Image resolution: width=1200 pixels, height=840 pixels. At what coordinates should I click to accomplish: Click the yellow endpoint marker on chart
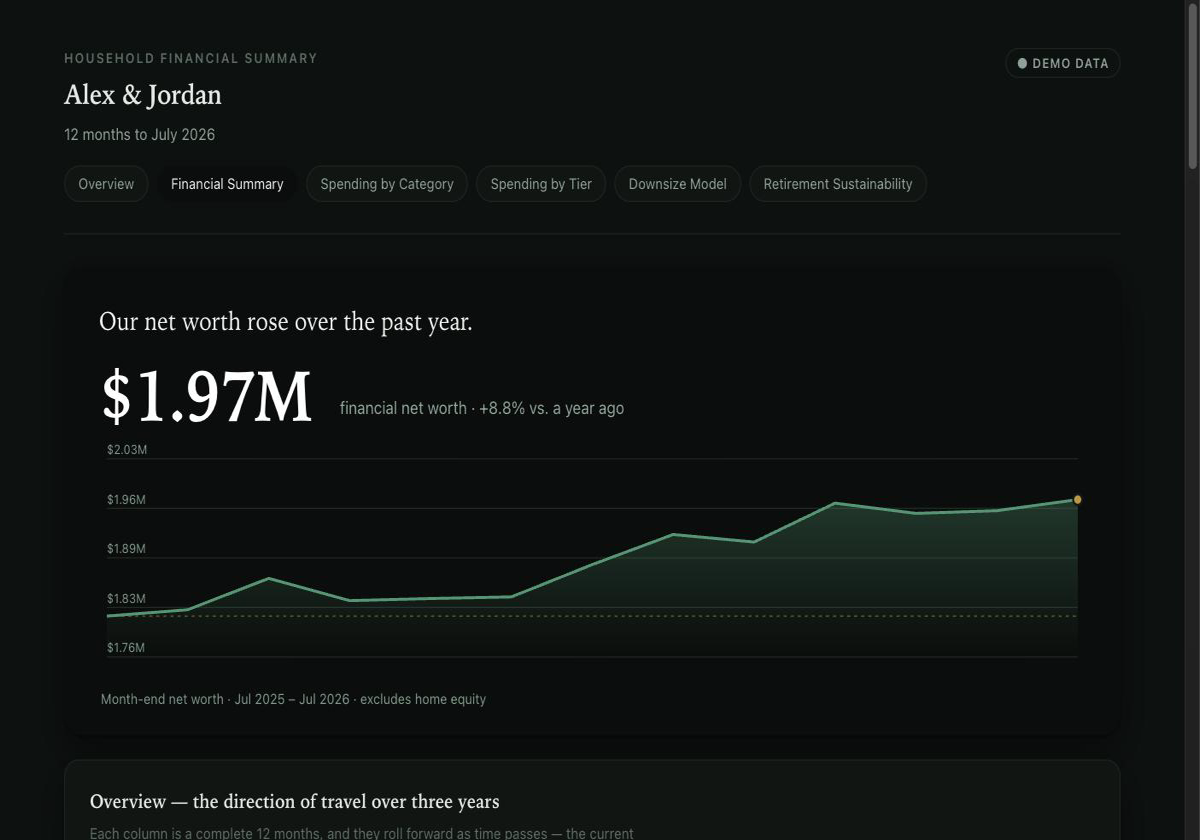pyautogui.click(x=1078, y=499)
